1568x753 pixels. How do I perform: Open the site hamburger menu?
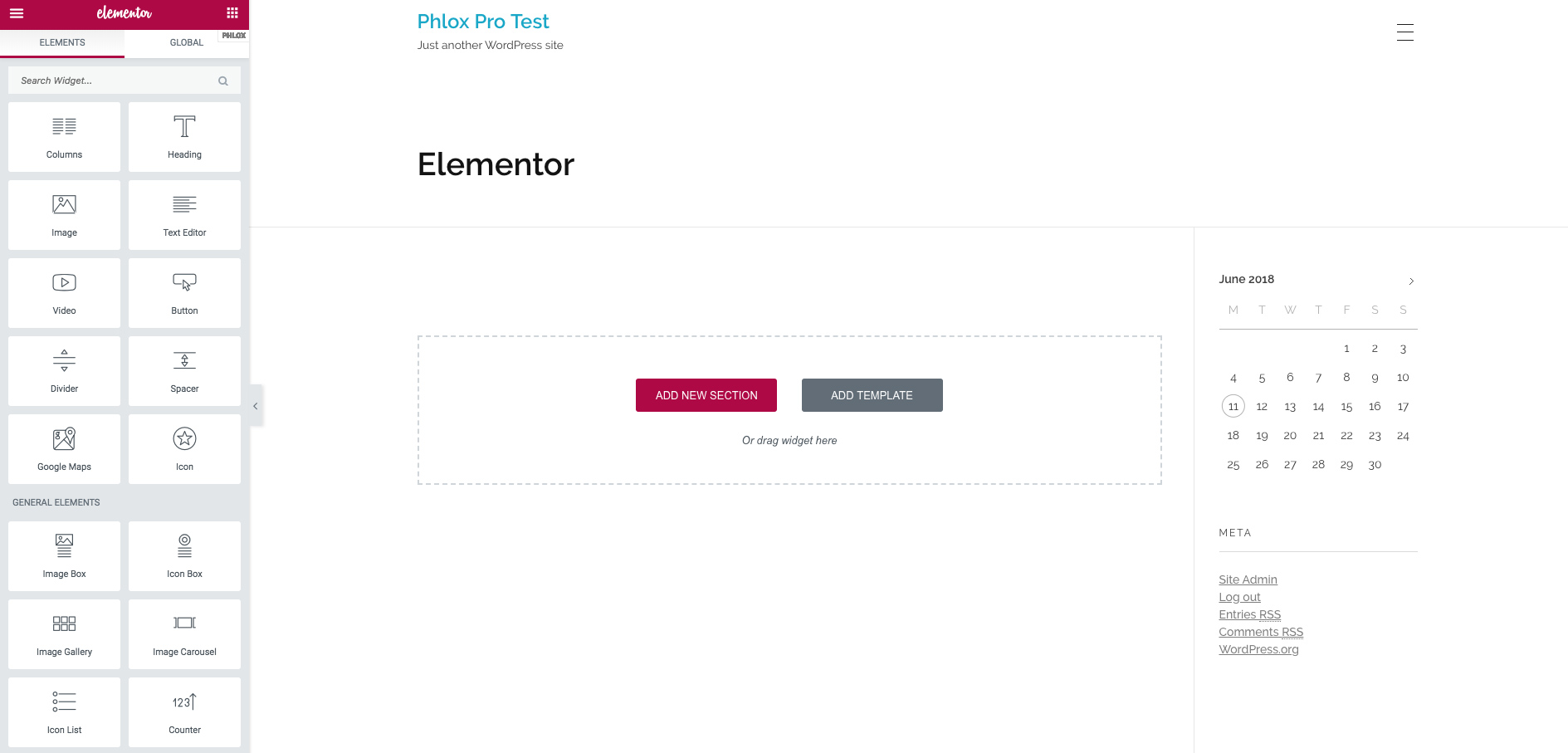(1404, 32)
